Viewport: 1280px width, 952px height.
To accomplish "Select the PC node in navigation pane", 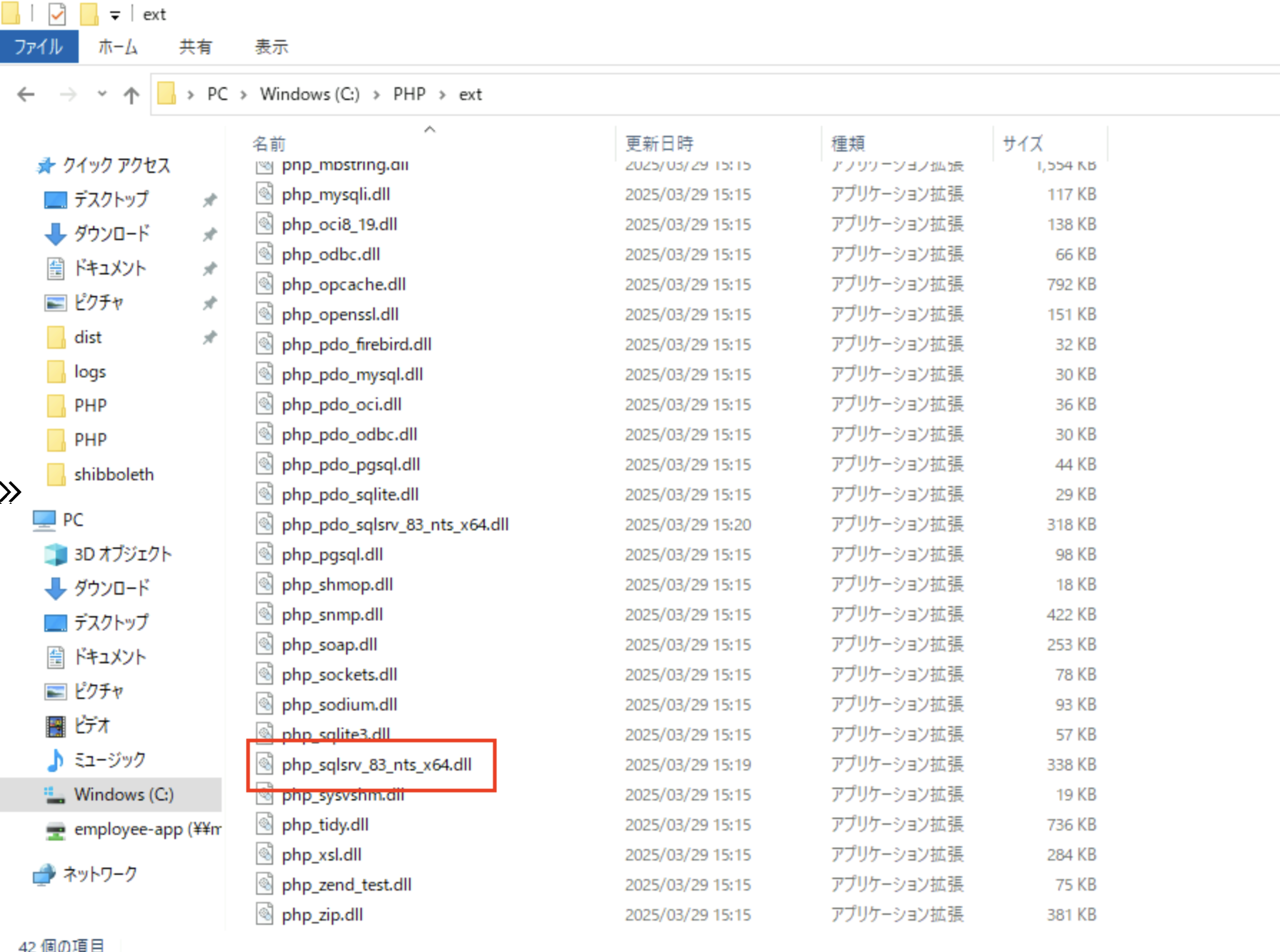I will tap(73, 520).
